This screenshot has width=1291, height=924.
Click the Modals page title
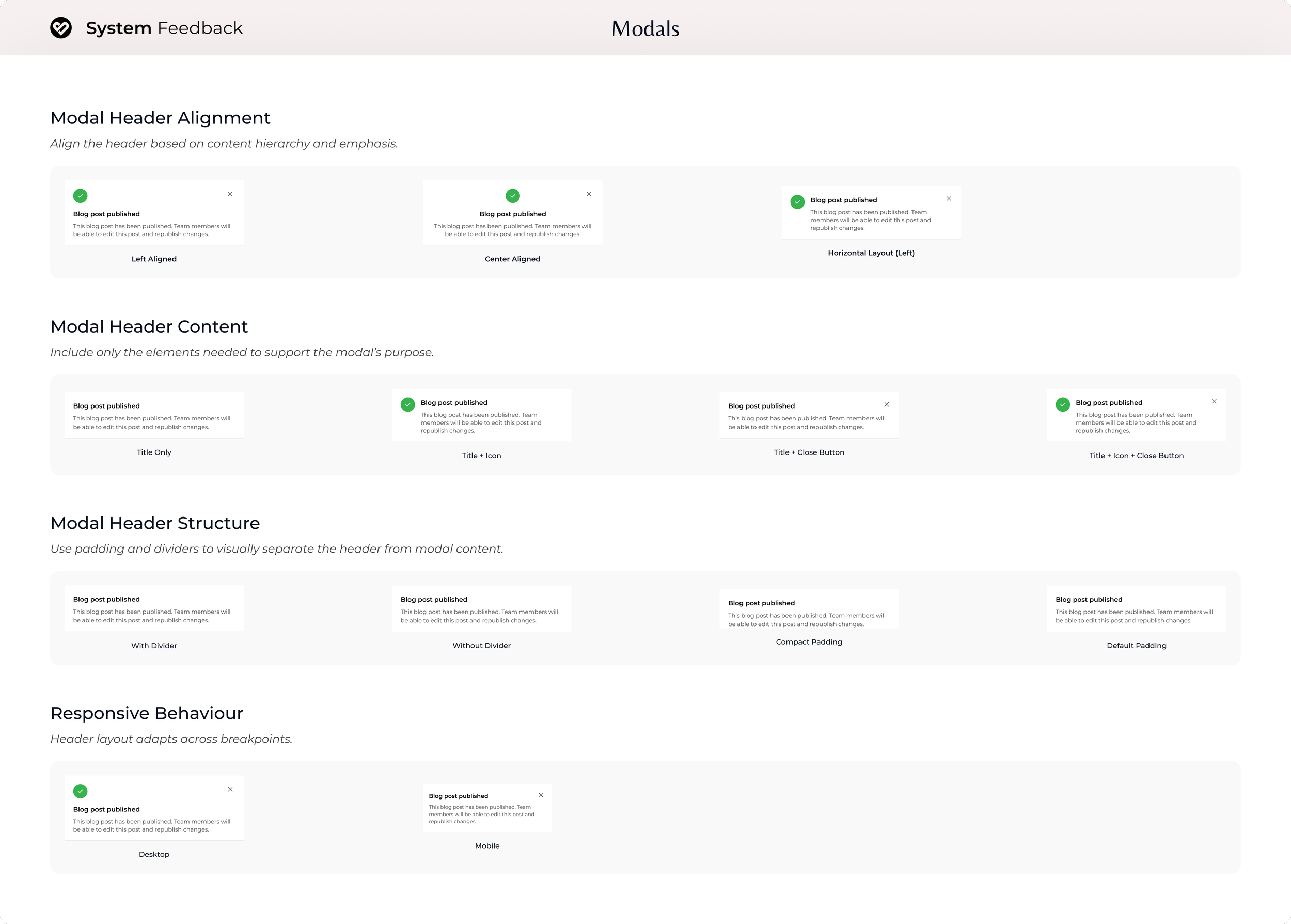(645, 28)
